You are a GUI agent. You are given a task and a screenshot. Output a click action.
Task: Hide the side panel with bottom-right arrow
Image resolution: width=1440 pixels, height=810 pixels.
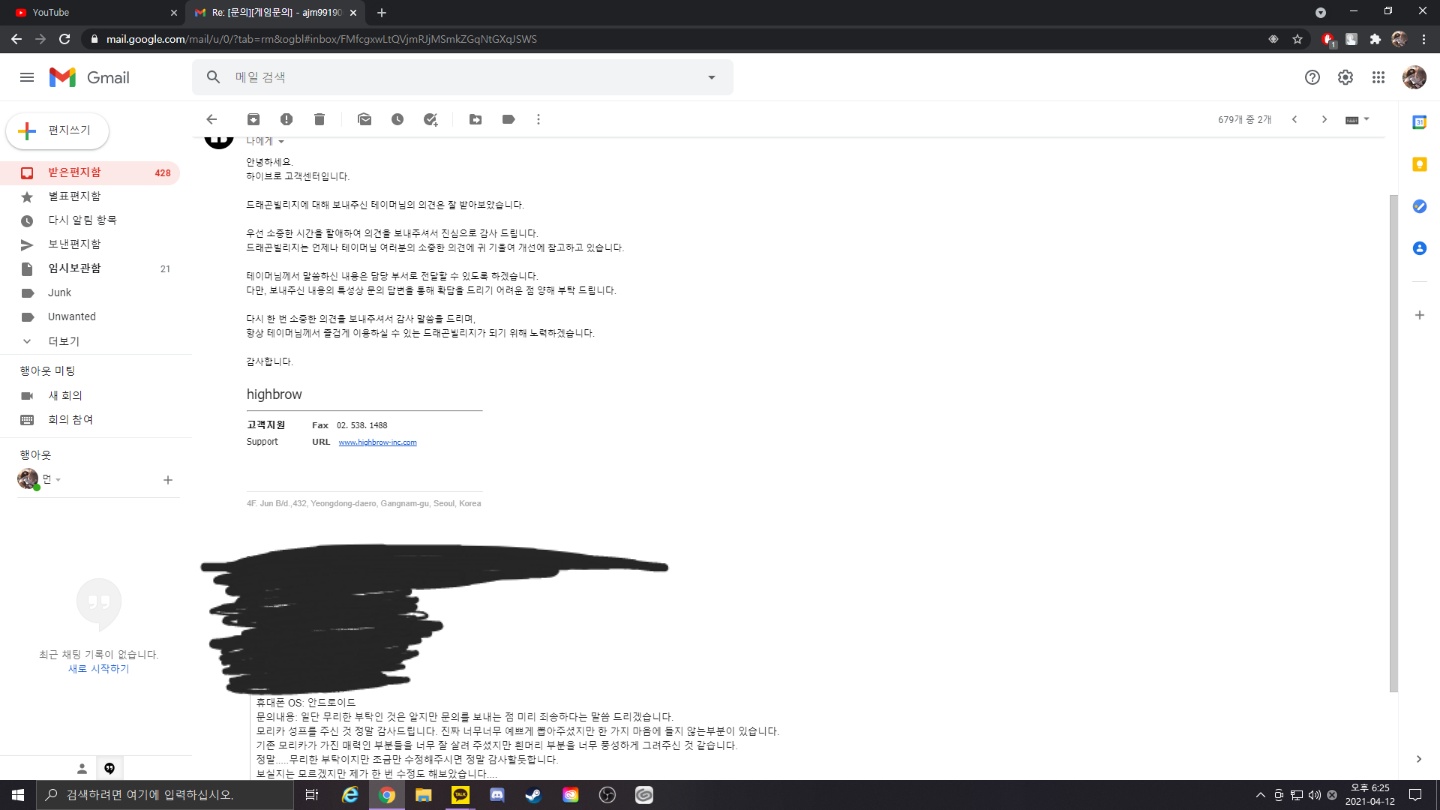pyautogui.click(x=1419, y=760)
